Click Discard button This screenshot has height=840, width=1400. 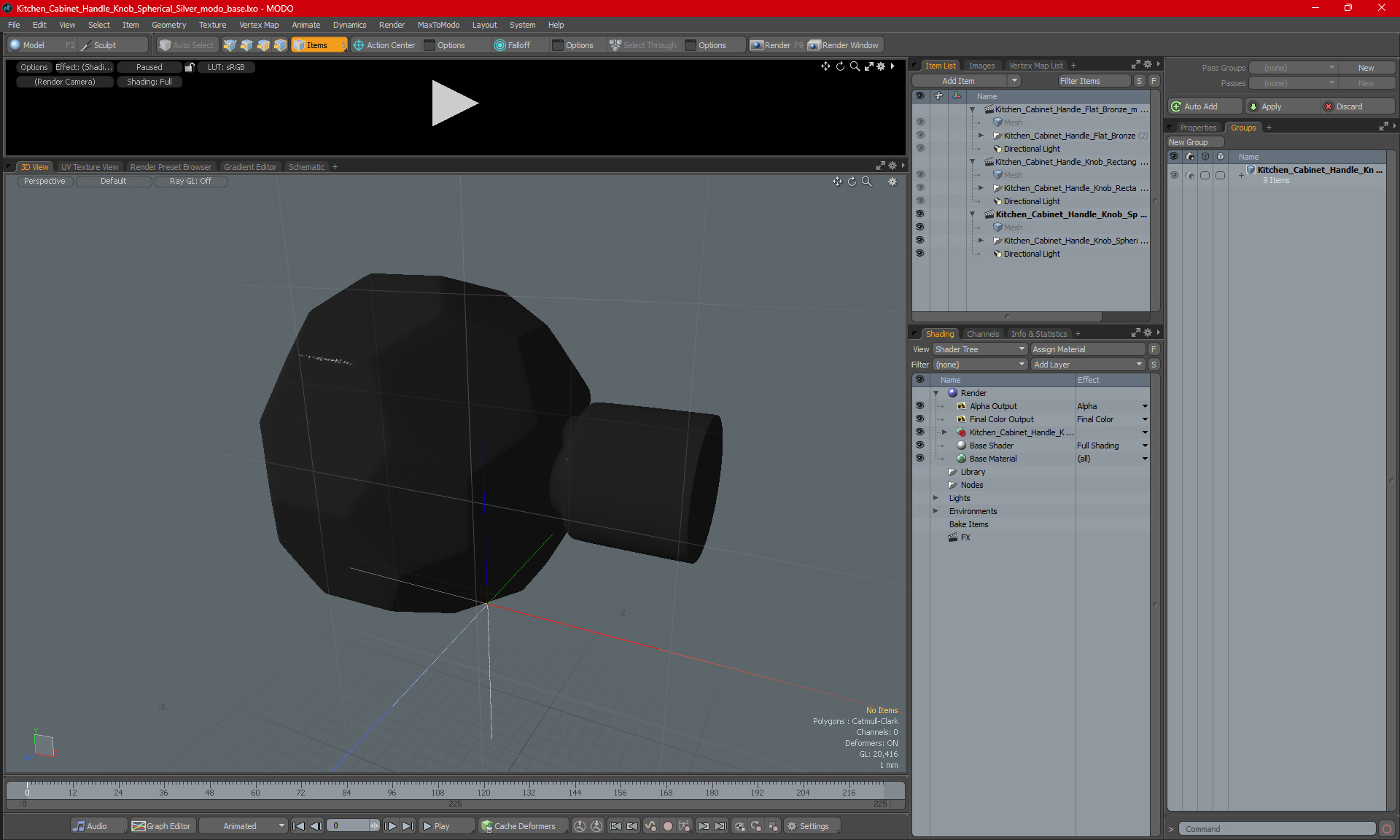point(1358,106)
